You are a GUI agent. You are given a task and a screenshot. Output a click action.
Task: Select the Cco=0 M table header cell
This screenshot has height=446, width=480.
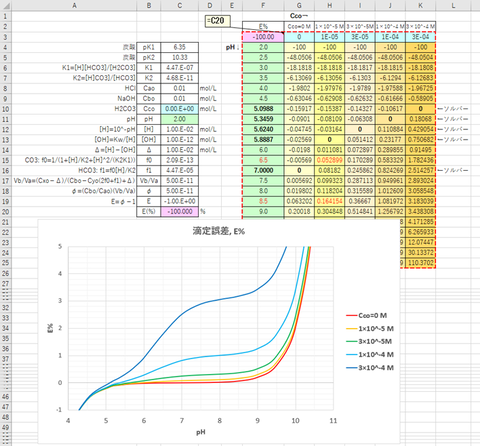299,26
